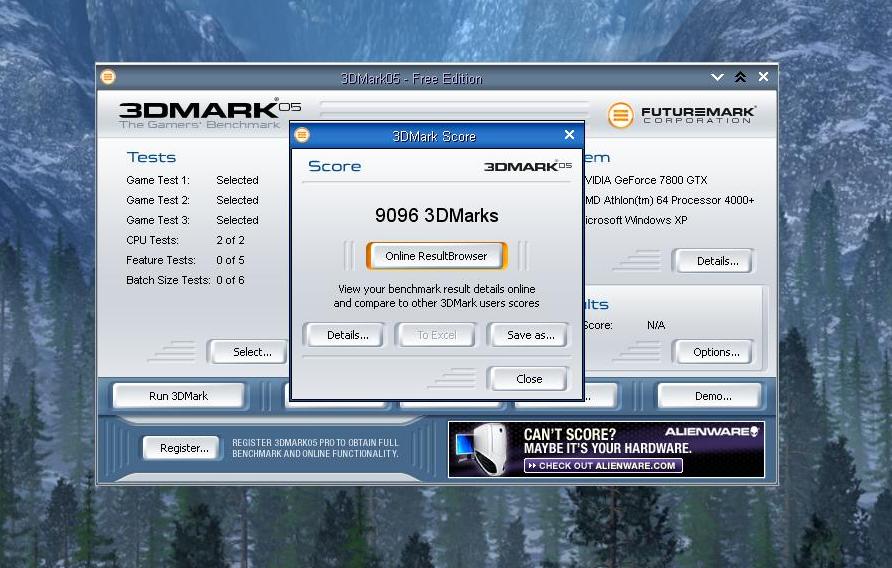Click the Futuremark Corporation logo
This screenshot has height=568, width=892.
pos(682,115)
